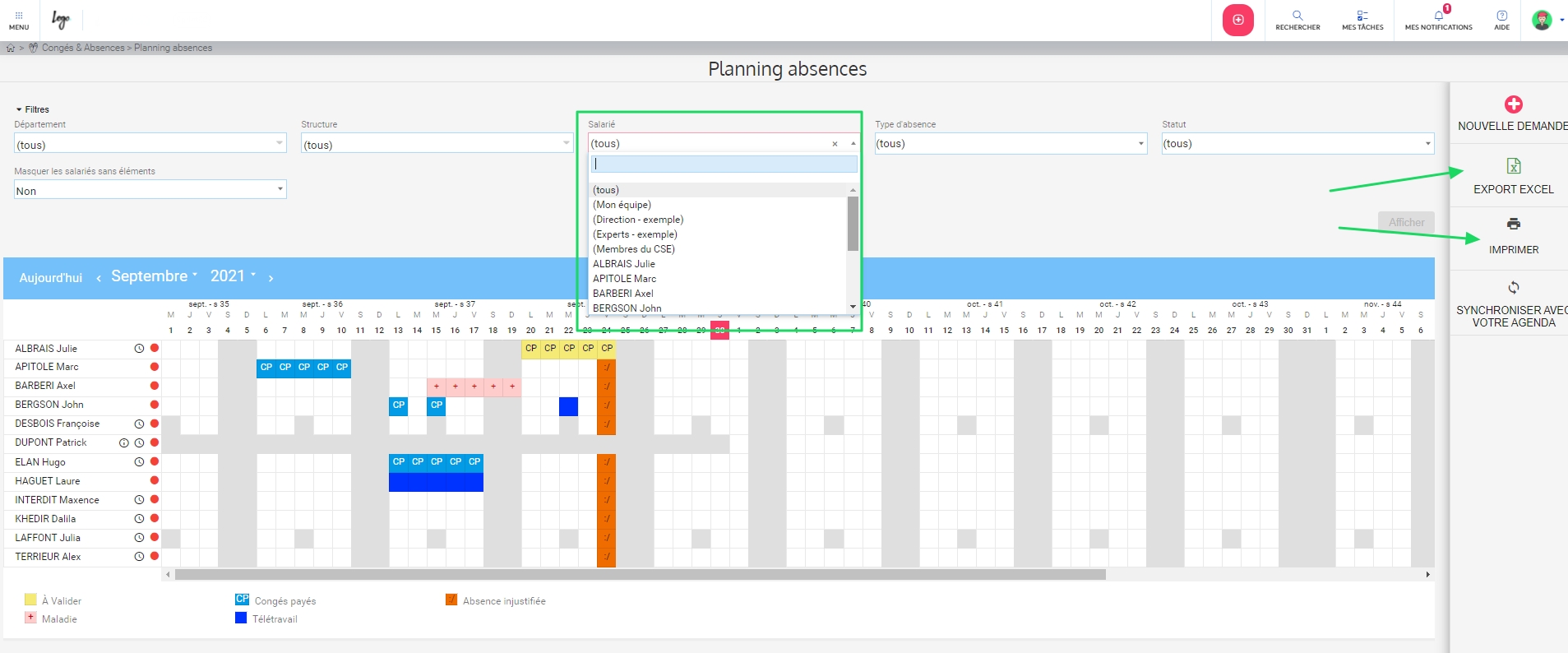This screenshot has height=653, width=1568.
Task: Click Synchroniser avec votre agenda icon
Action: [x=1513, y=288]
